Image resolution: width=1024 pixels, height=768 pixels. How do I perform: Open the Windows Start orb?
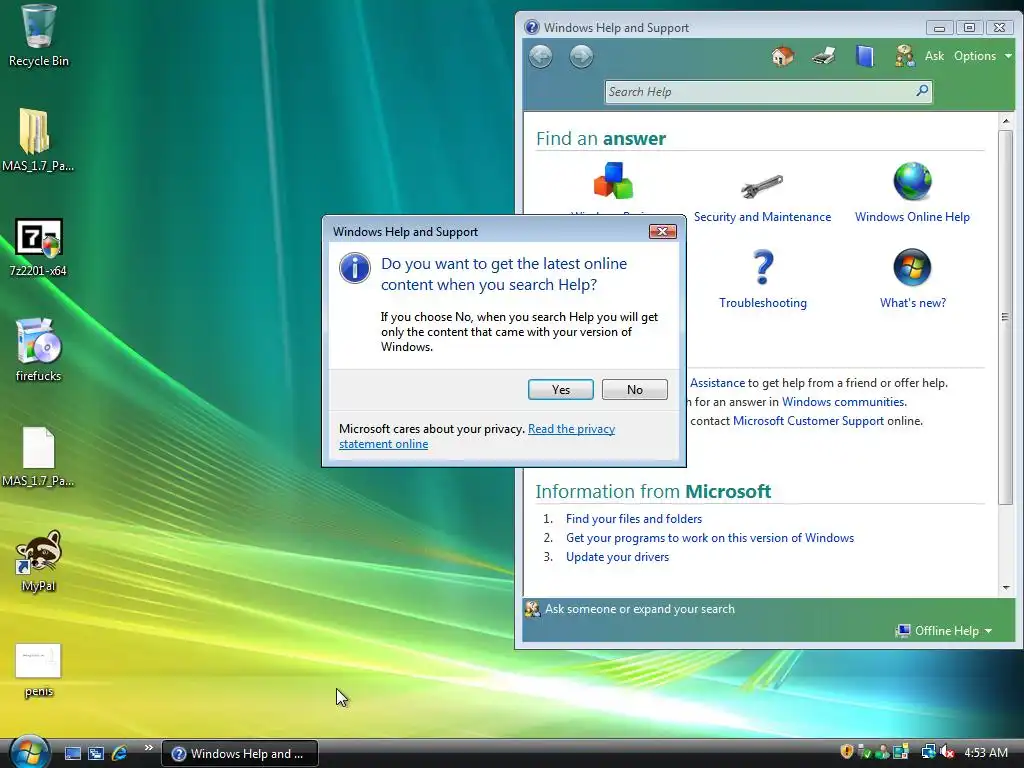tap(29, 752)
